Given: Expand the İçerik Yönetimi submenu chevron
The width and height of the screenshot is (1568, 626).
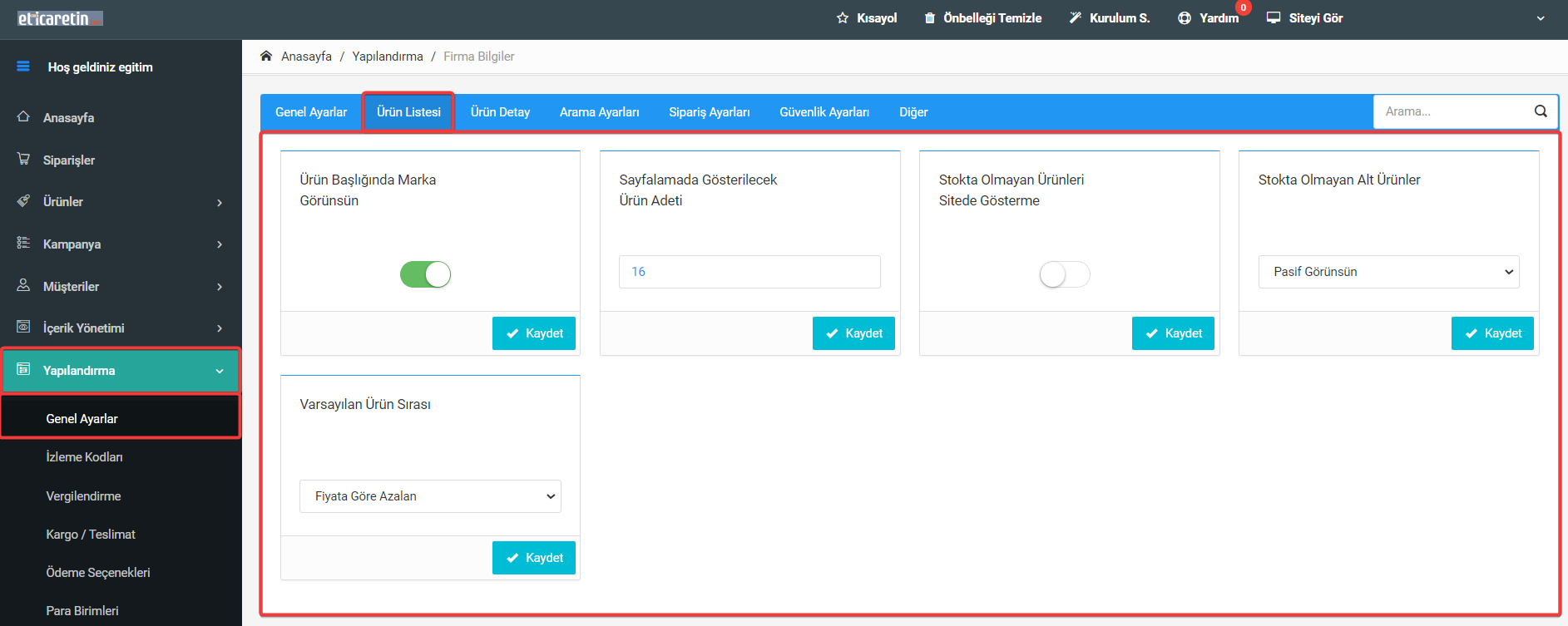Looking at the screenshot, I should pos(220,328).
